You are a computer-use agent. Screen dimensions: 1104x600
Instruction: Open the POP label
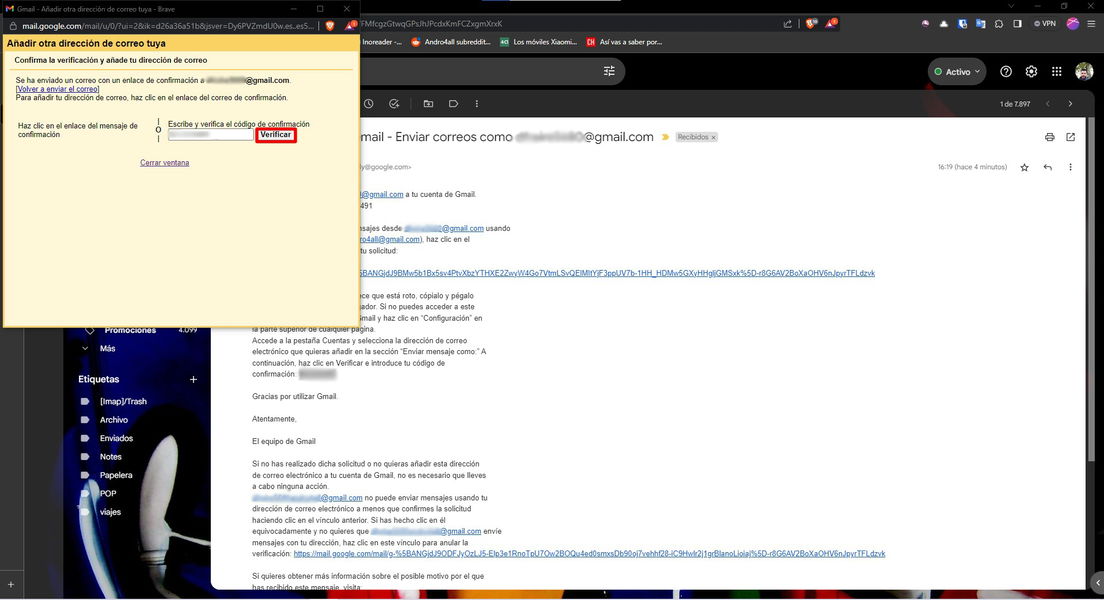tap(108, 494)
